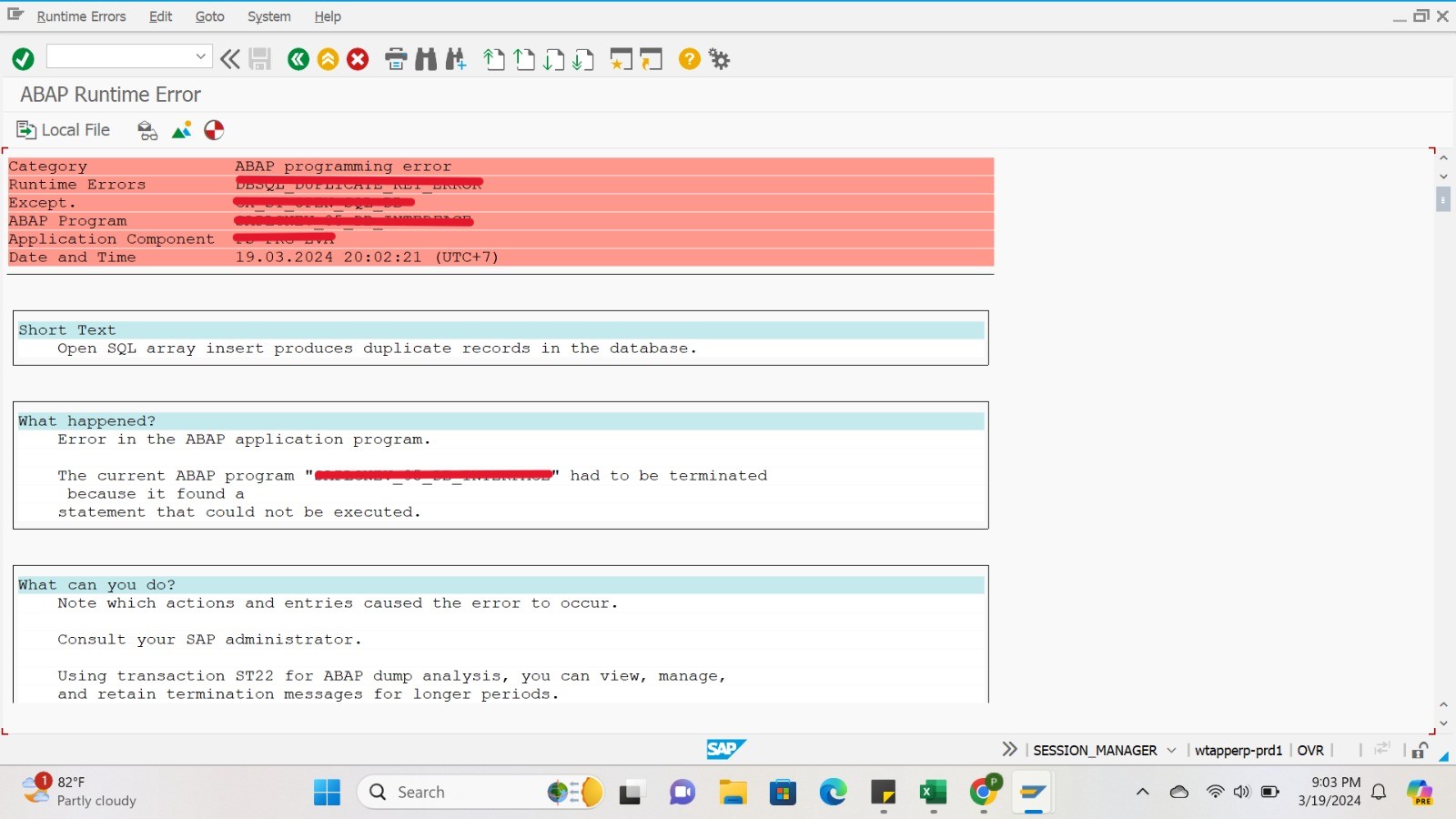Click the red Cancel icon
Image resolution: width=1456 pixels, height=819 pixels.
pyautogui.click(x=358, y=59)
